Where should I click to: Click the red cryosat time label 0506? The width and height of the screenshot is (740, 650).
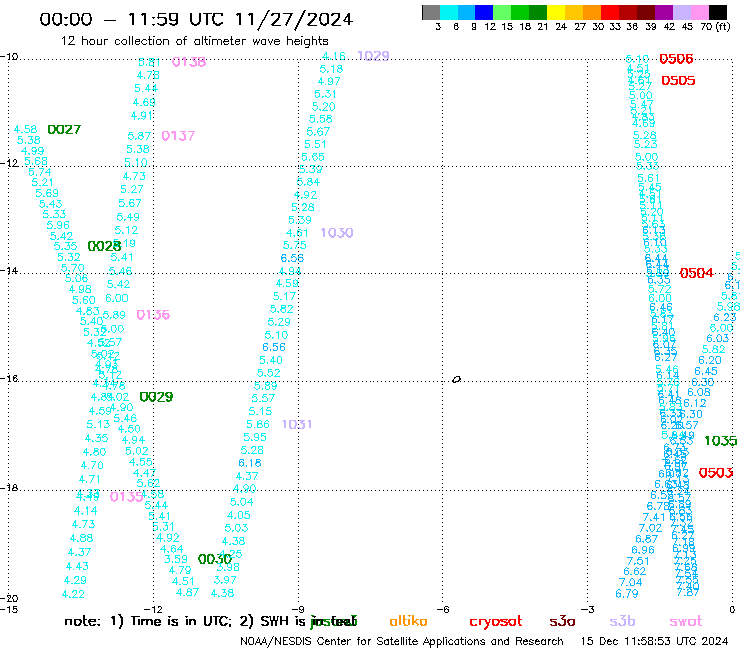pyautogui.click(x=676, y=59)
